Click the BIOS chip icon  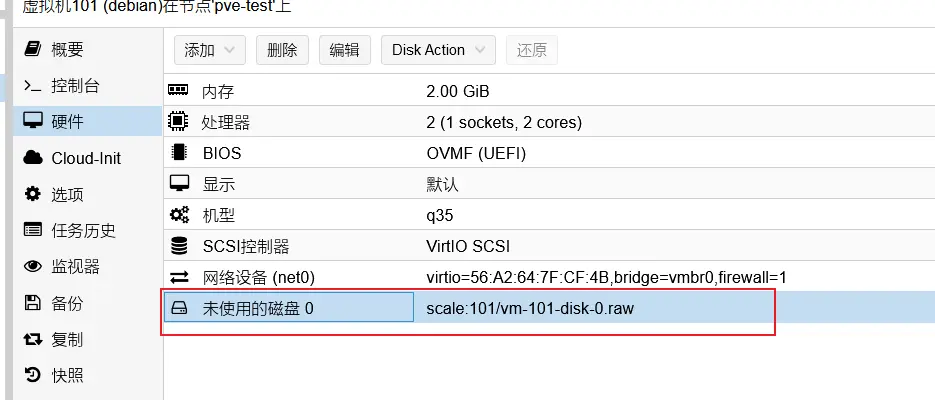tap(179, 153)
